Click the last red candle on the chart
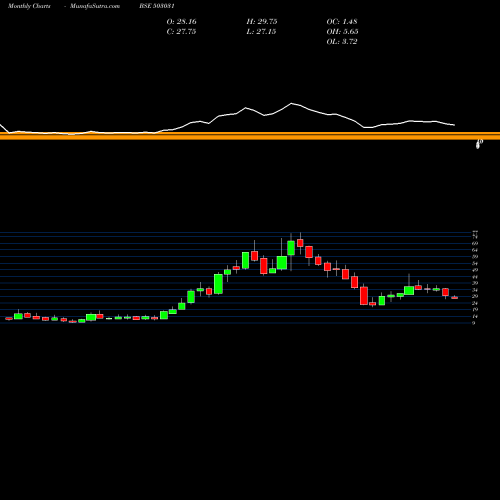This screenshot has height=500, width=500. pyautogui.click(x=455, y=298)
